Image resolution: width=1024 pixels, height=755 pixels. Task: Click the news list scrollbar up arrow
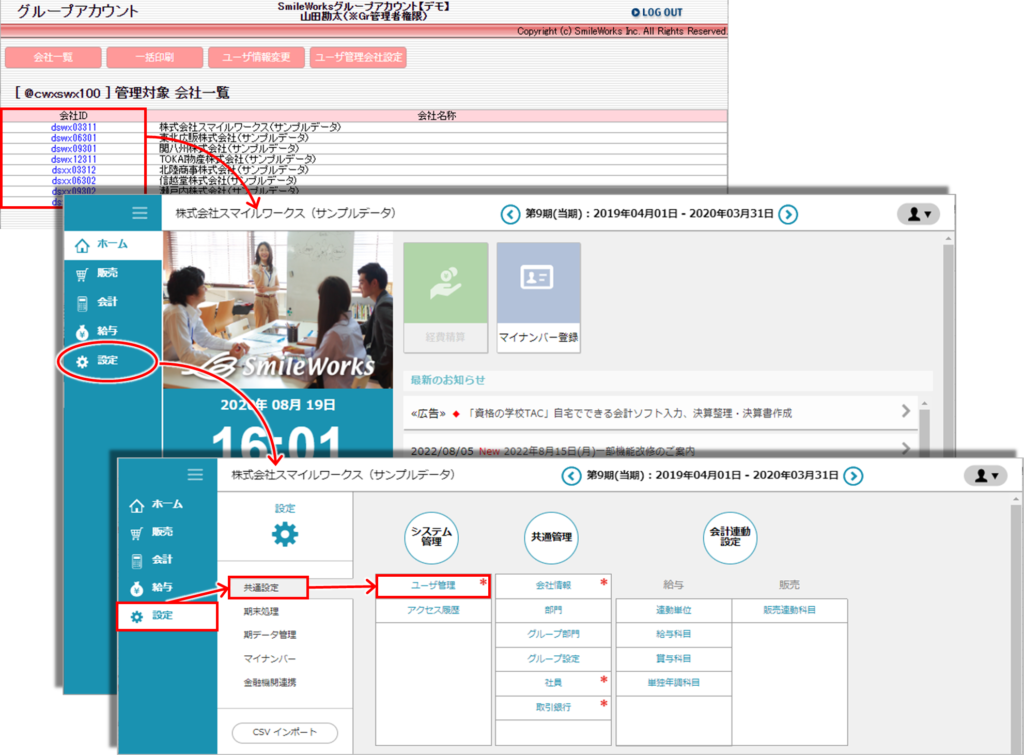(x=924, y=404)
